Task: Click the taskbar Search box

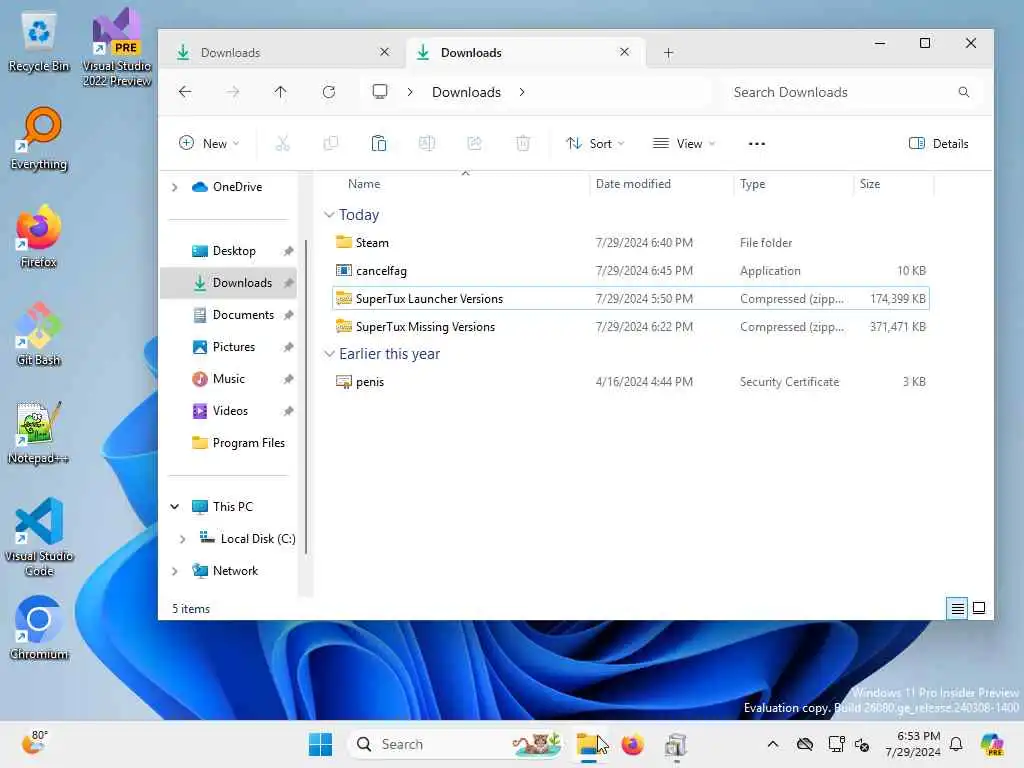Action: tap(456, 744)
